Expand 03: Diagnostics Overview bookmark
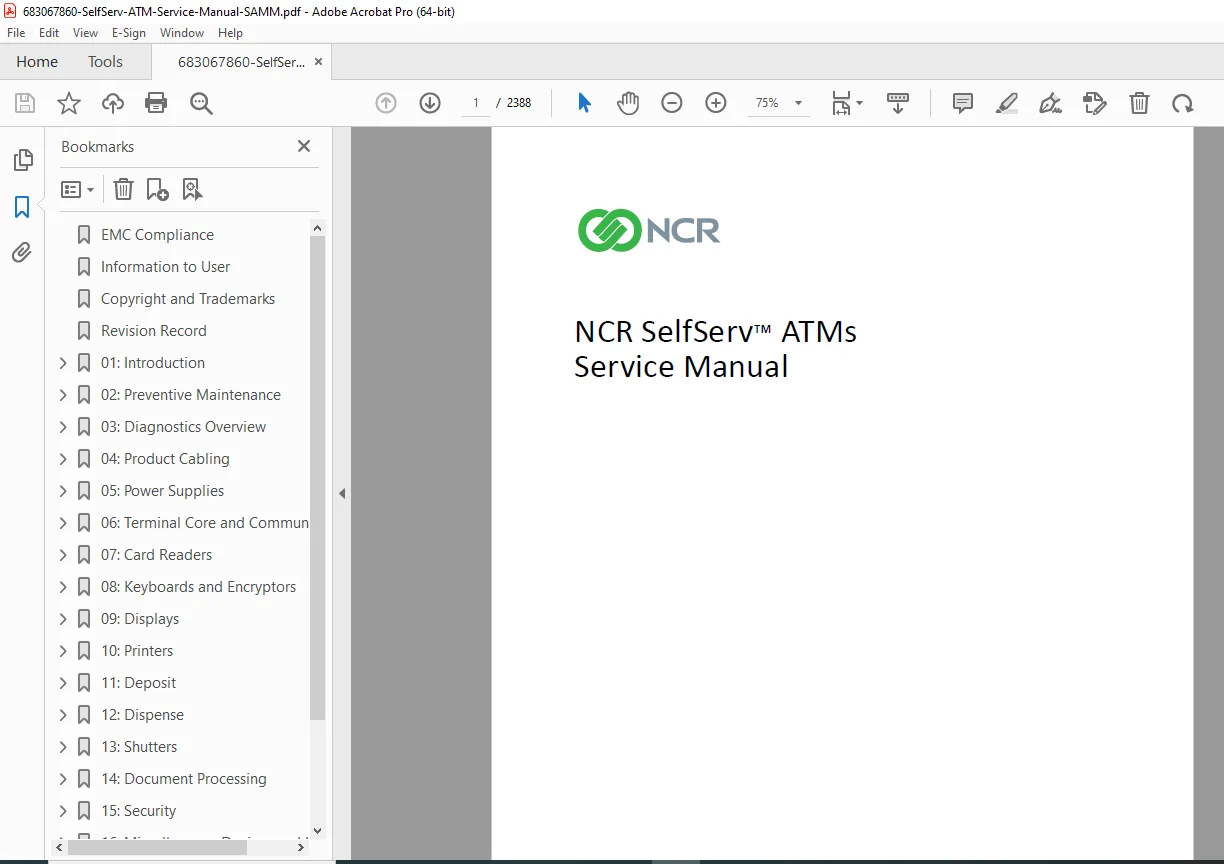 [63, 427]
